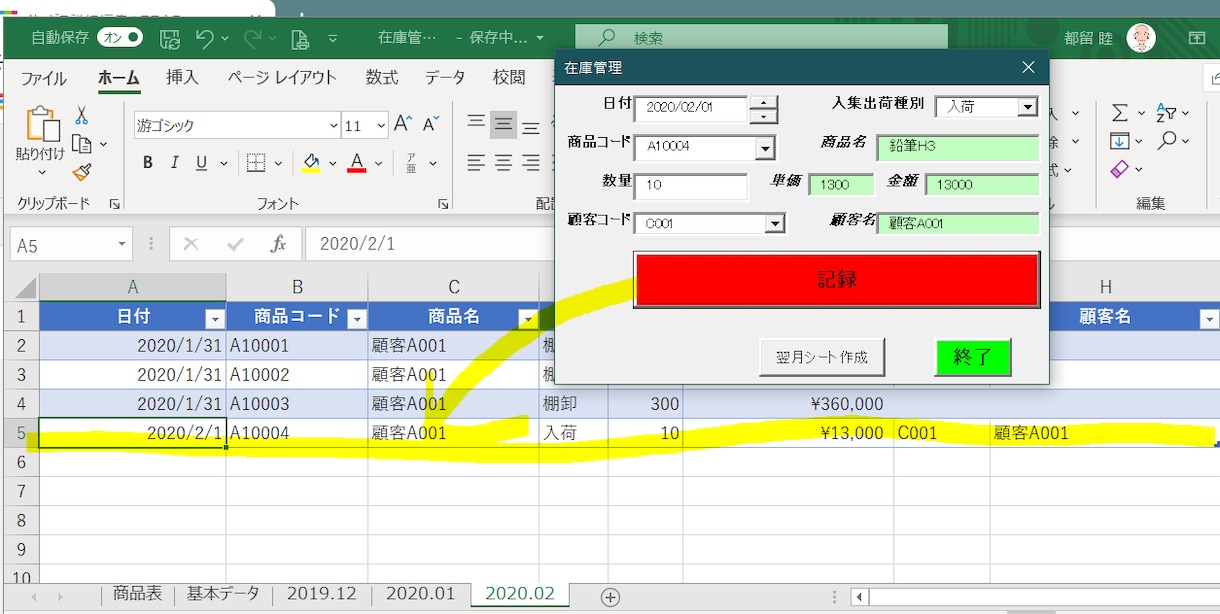This screenshot has height=614, width=1220.
Task: Increase the font size
Action: click(x=403, y=124)
